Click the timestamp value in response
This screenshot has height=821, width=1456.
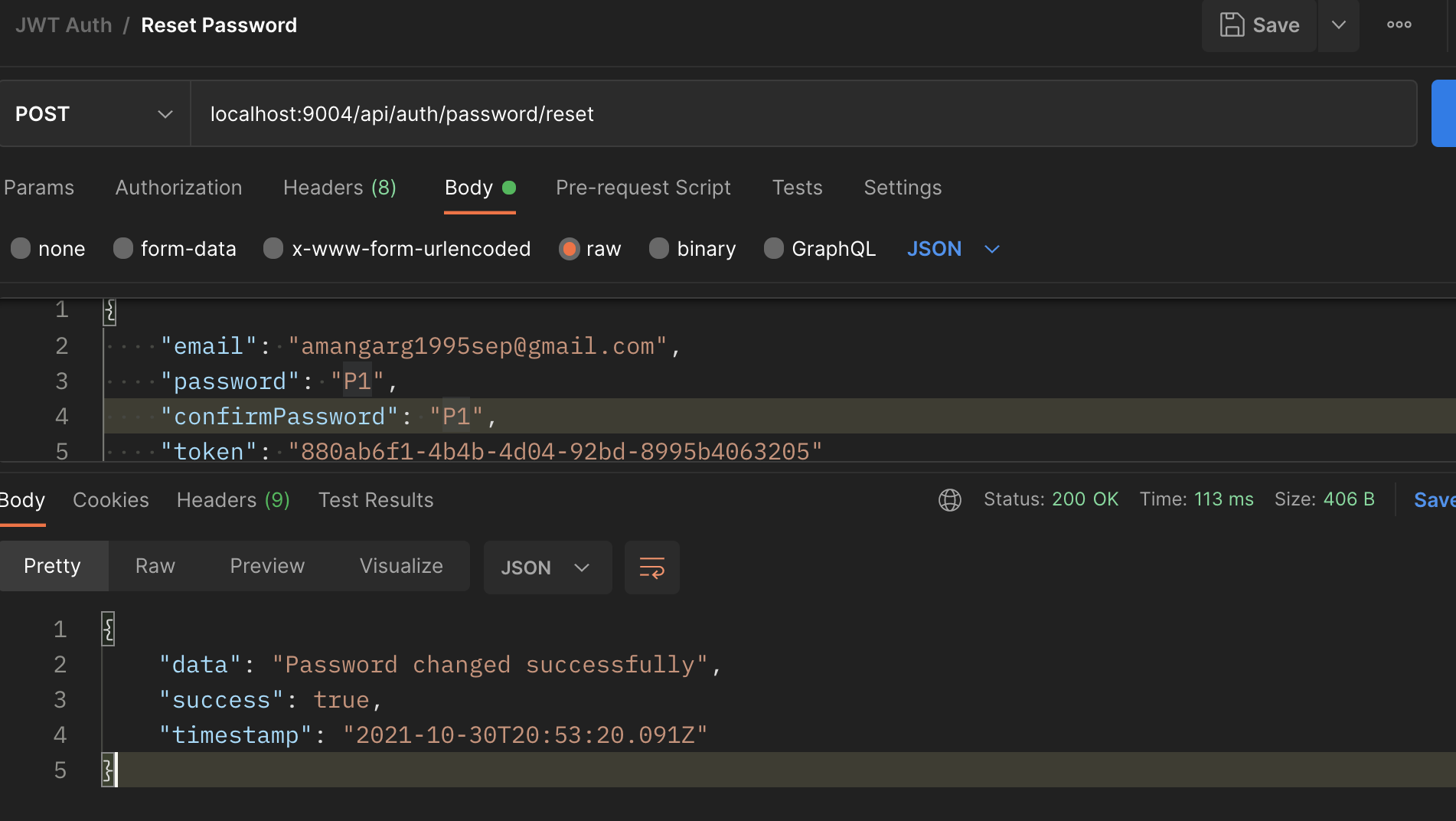(525, 735)
